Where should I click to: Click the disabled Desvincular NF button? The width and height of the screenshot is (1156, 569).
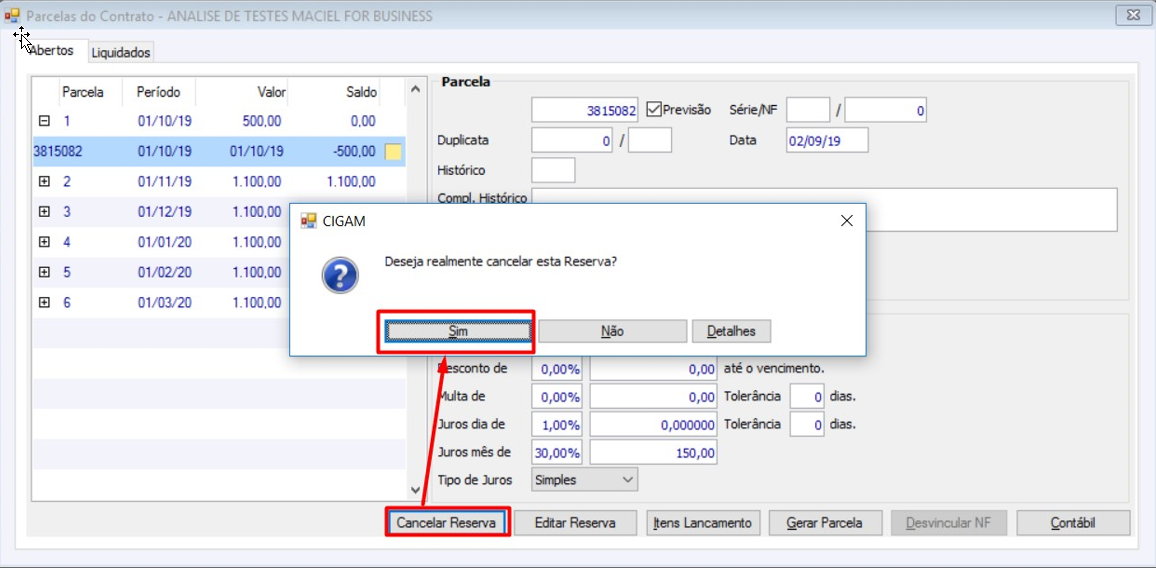click(x=948, y=523)
